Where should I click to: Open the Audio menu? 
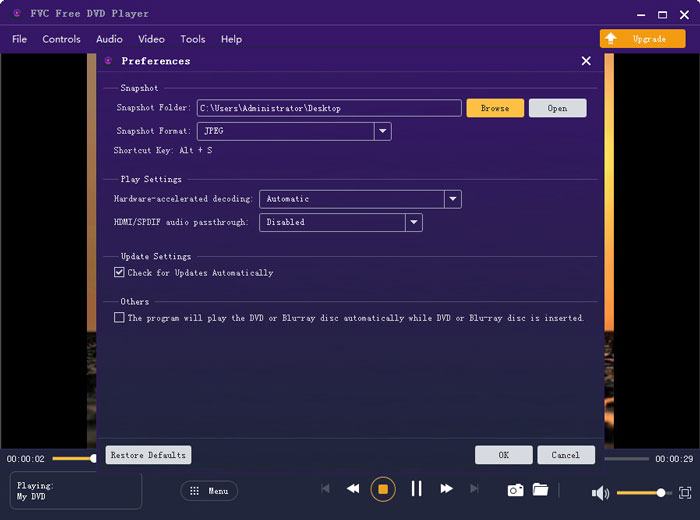[x=109, y=39]
